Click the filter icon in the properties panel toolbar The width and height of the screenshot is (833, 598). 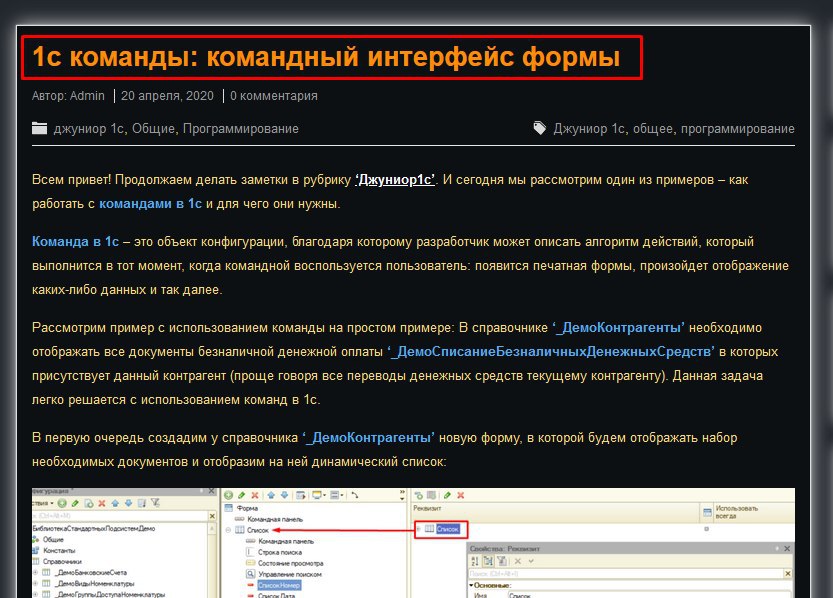502,561
